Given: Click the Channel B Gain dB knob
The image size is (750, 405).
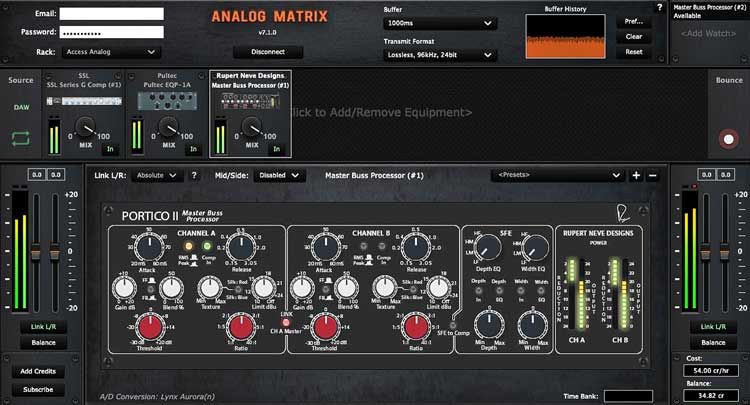Looking at the screenshot, I should tap(301, 288).
